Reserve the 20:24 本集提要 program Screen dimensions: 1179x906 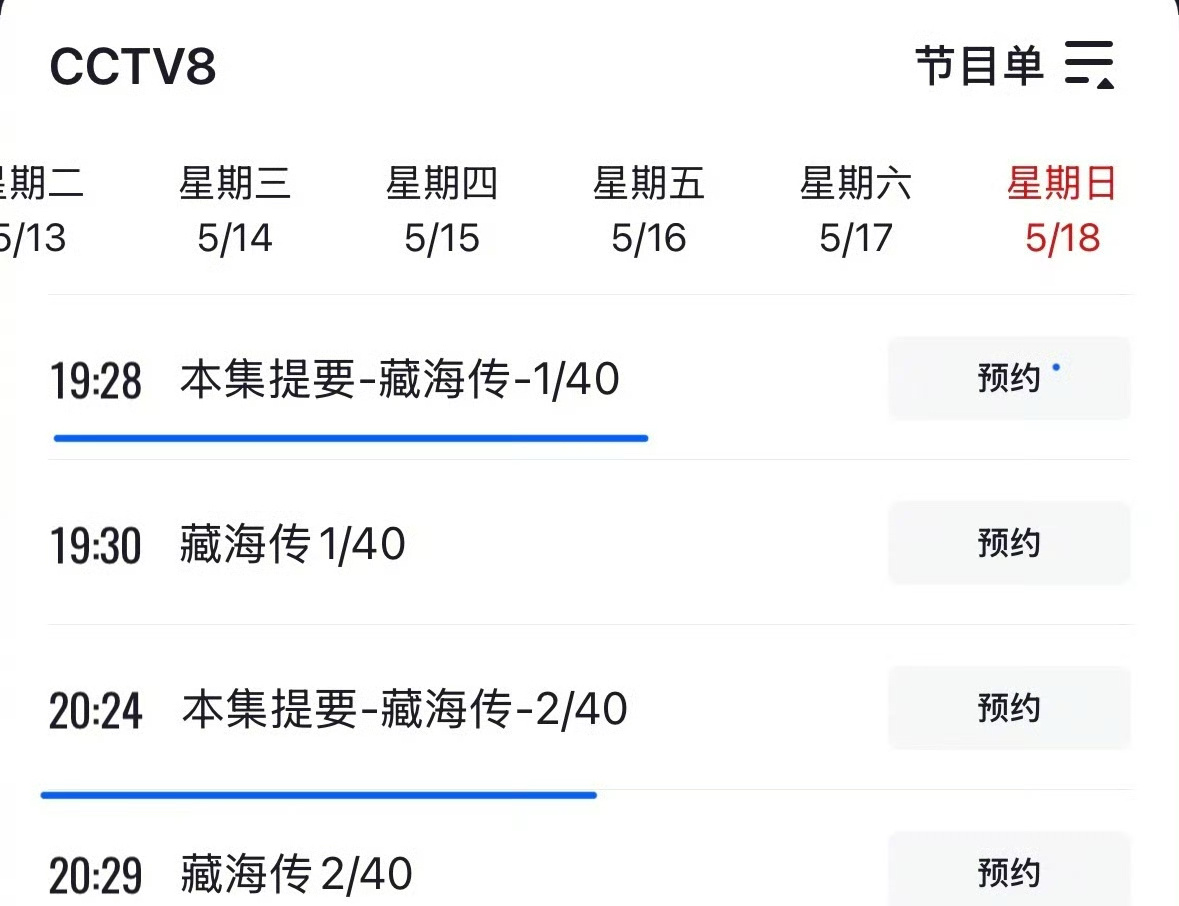pyautogui.click(x=1009, y=708)
